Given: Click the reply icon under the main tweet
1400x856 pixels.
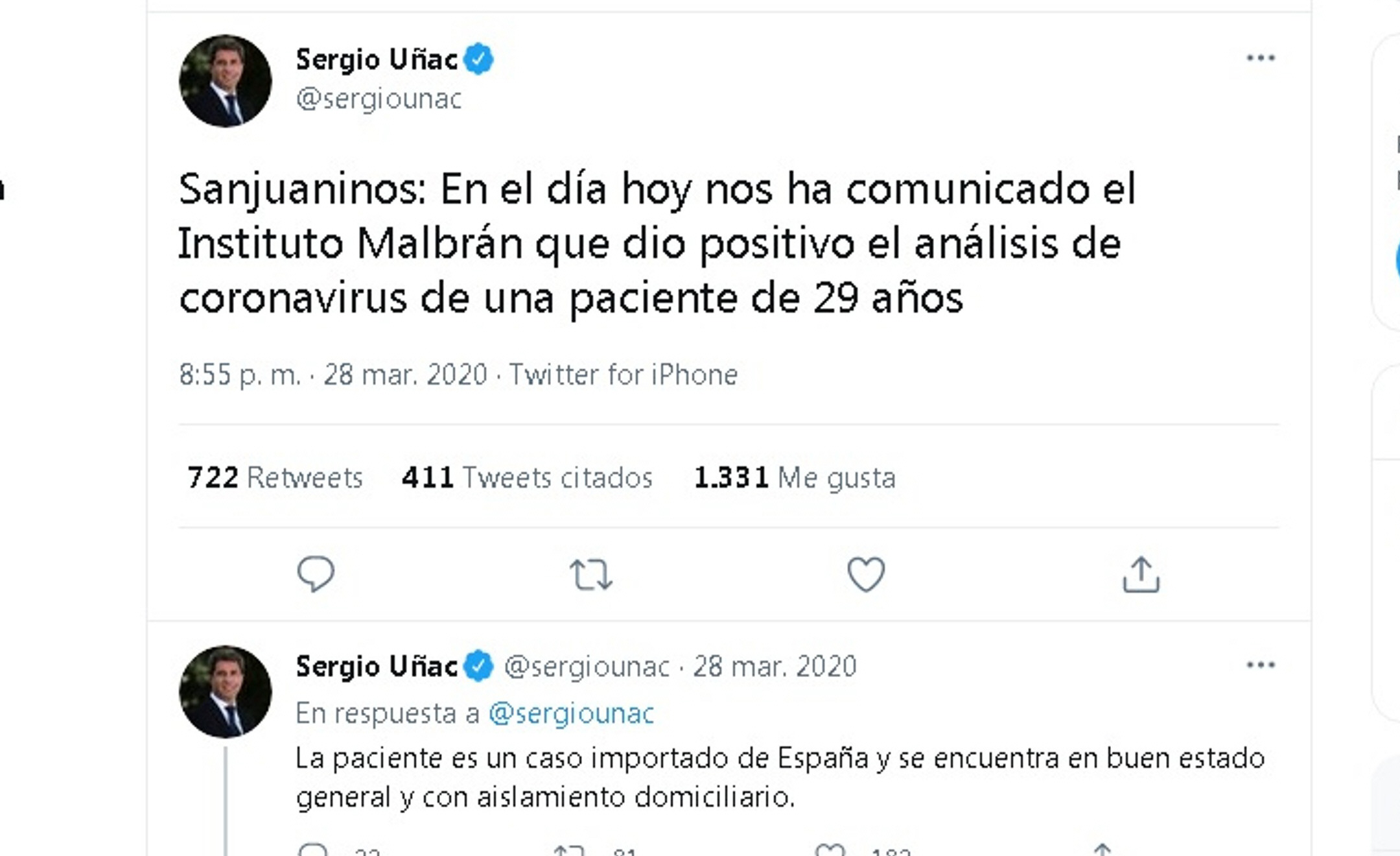Looking at the screenshot, I should pyautogui.click(x=316, y=574).
